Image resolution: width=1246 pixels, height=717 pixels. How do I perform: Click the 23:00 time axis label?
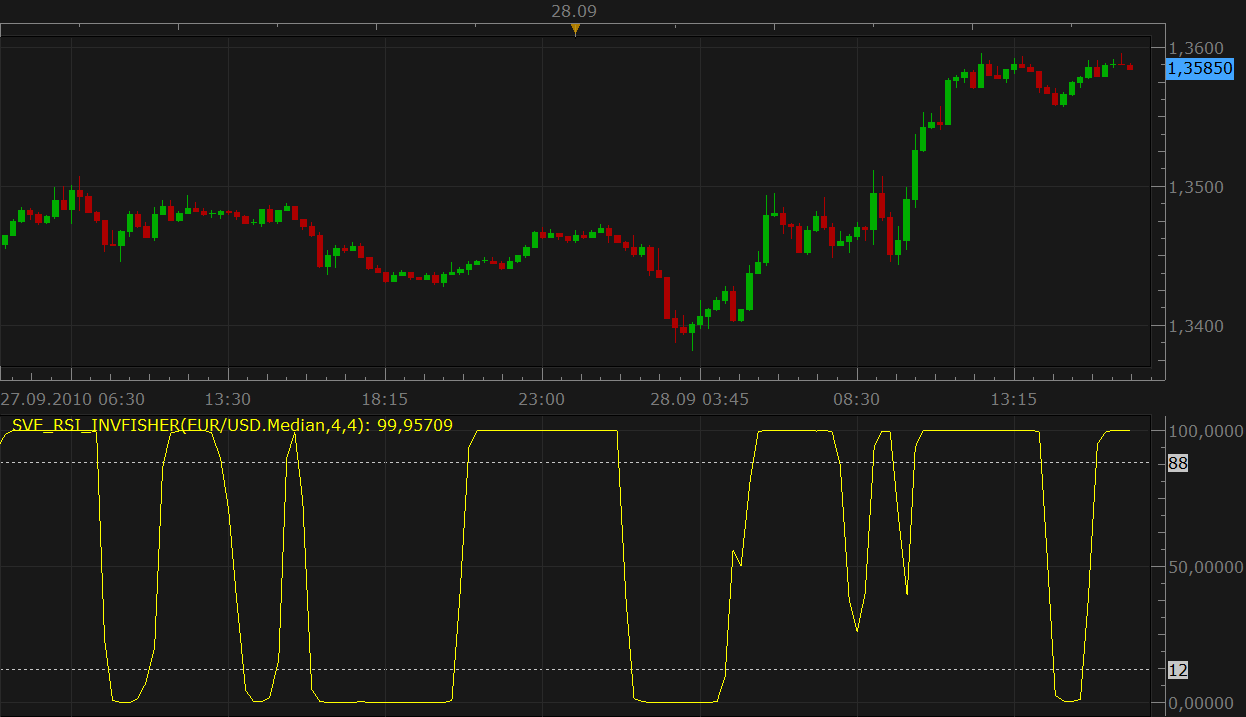pyautogui.click(x=542, y=399)
